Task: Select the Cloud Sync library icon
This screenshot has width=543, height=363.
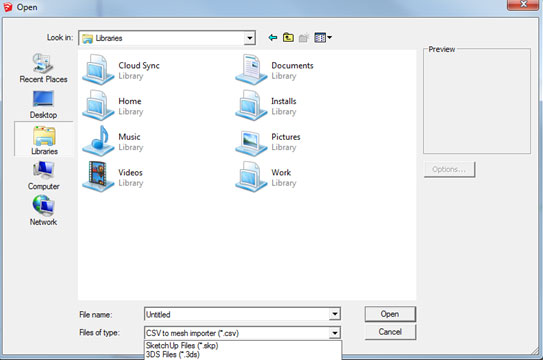Action: point(98,69)
